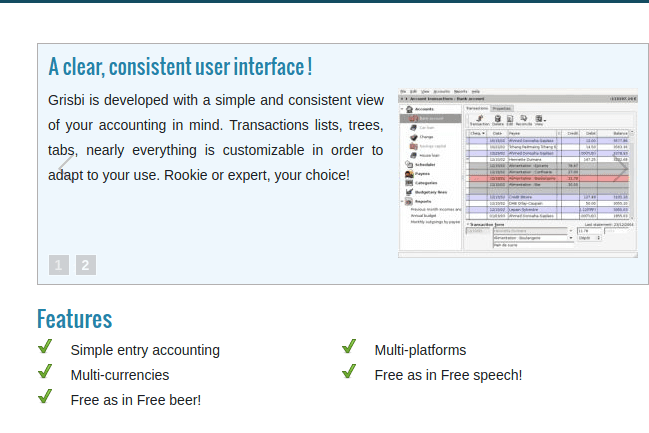Click the 'A clear, consistent user interface!' heading
The width and height of the screenshot is (649, 433).
180,67
